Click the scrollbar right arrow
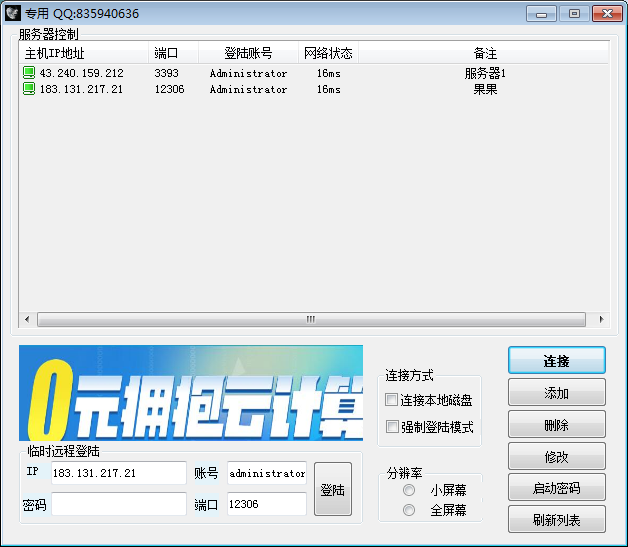Image resolution: width=628 pixels, height=547 pixels. click(601, 320)
